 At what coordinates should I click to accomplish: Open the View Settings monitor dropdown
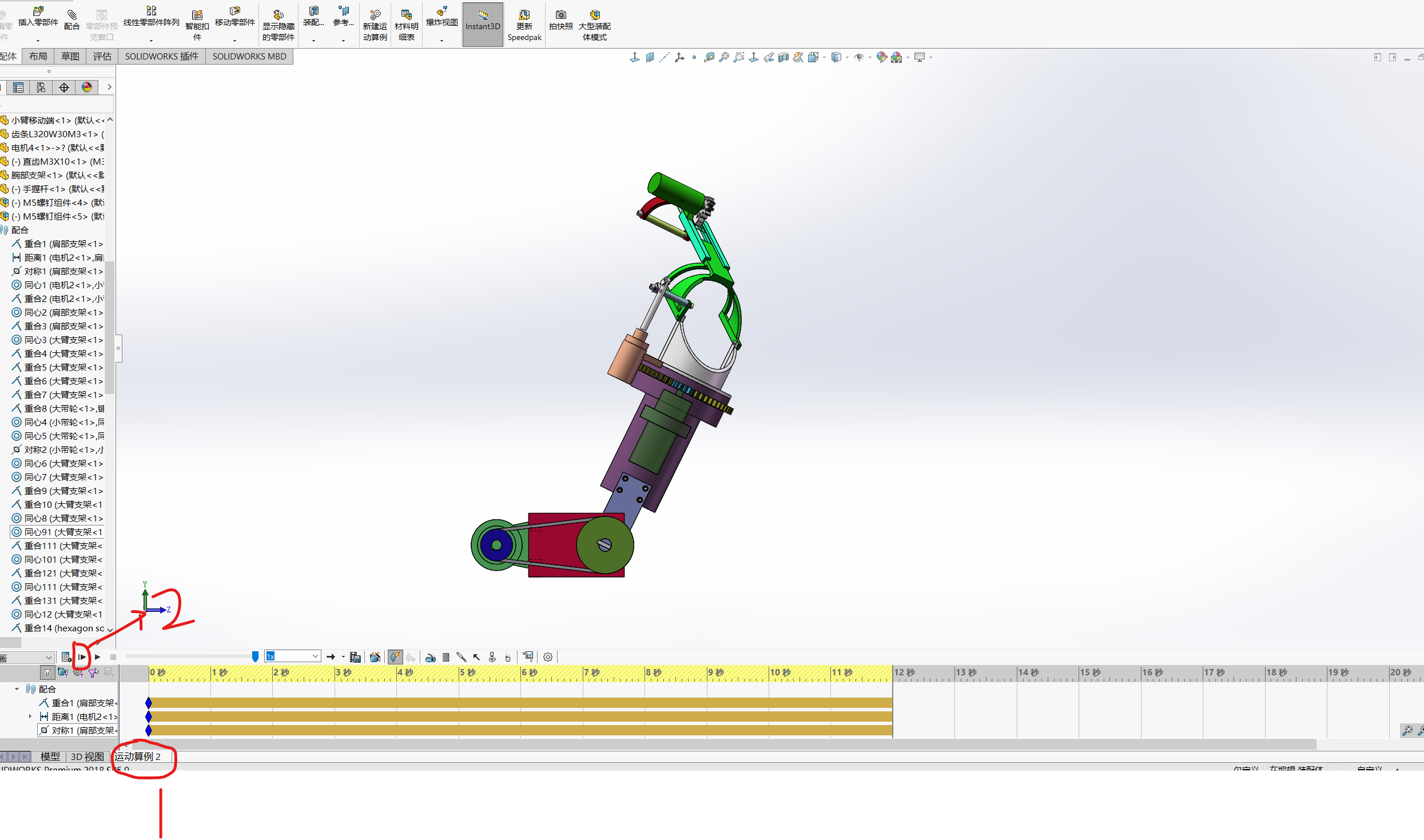[922, 57]
